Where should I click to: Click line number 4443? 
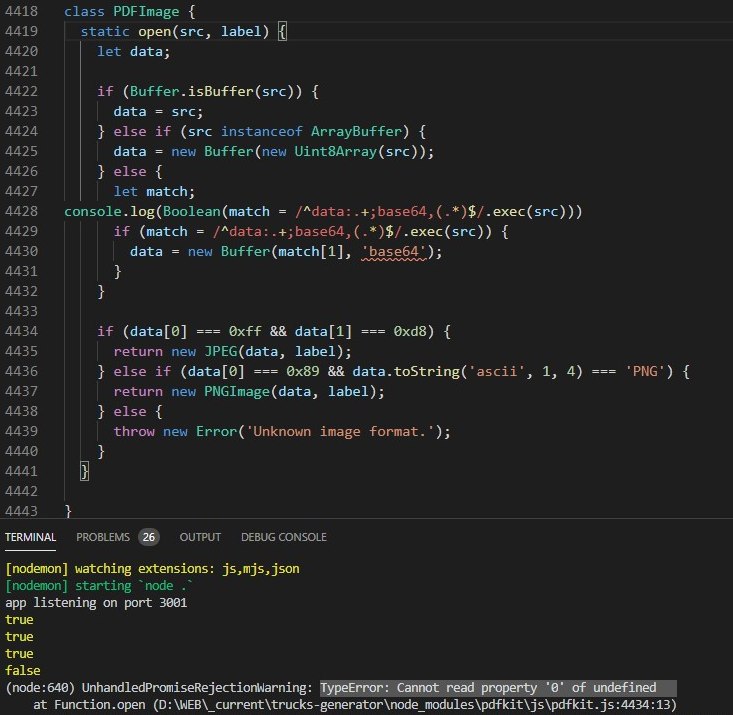21,511
